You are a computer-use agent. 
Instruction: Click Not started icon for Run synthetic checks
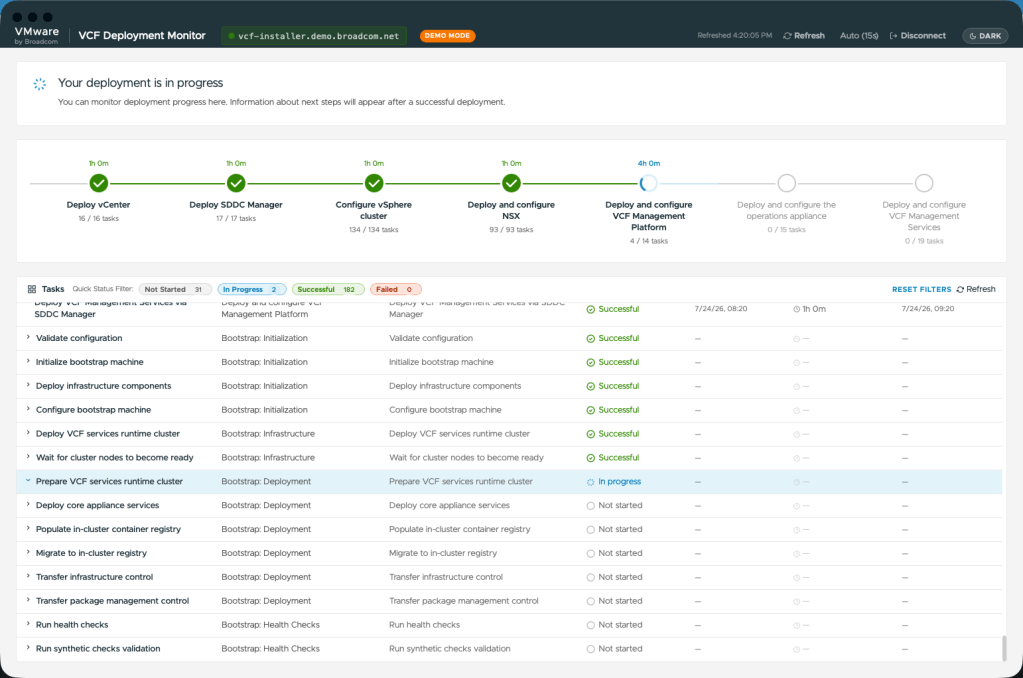click(590, 649)
